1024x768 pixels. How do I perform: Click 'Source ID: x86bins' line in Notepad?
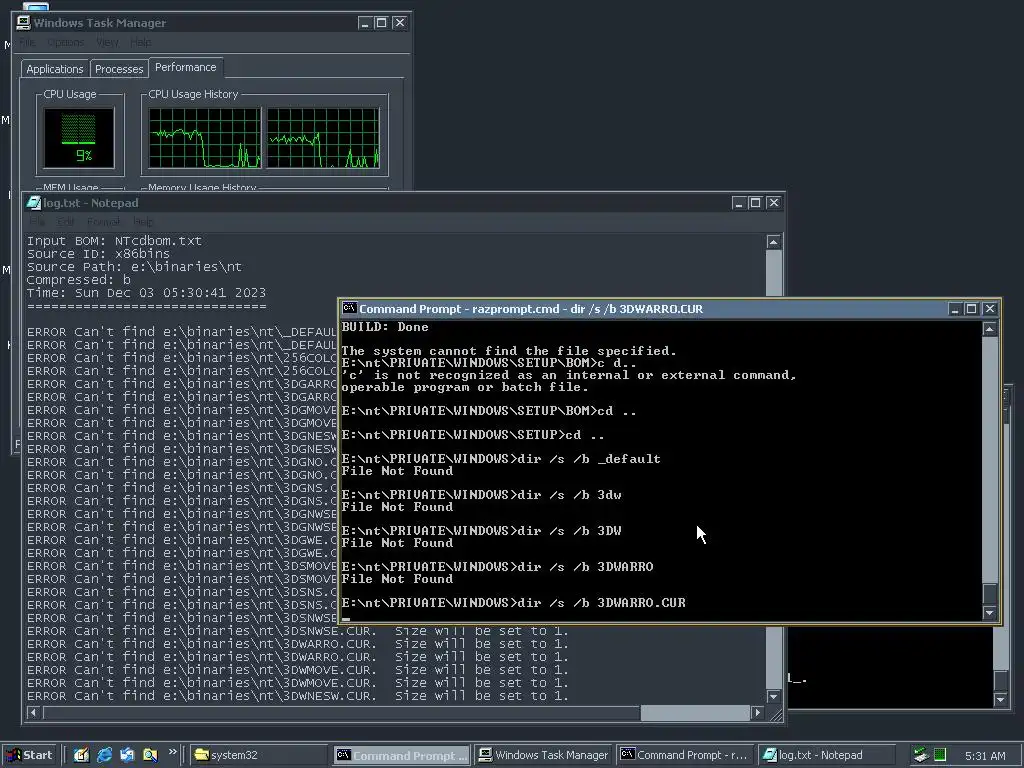98,254
